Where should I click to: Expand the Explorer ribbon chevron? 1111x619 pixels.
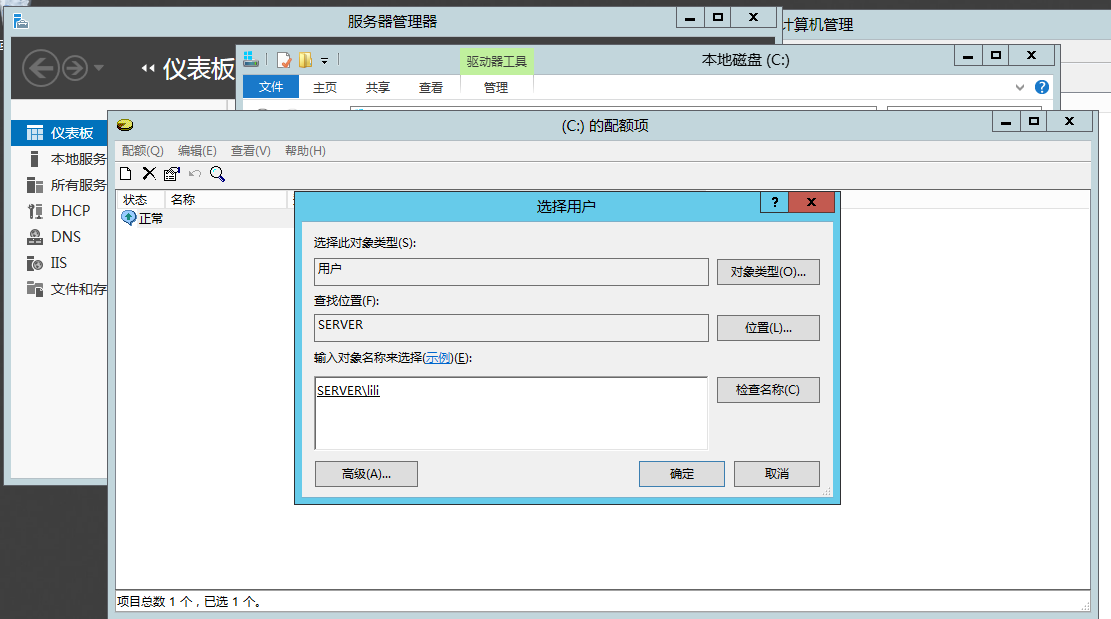pos(1020,87)
